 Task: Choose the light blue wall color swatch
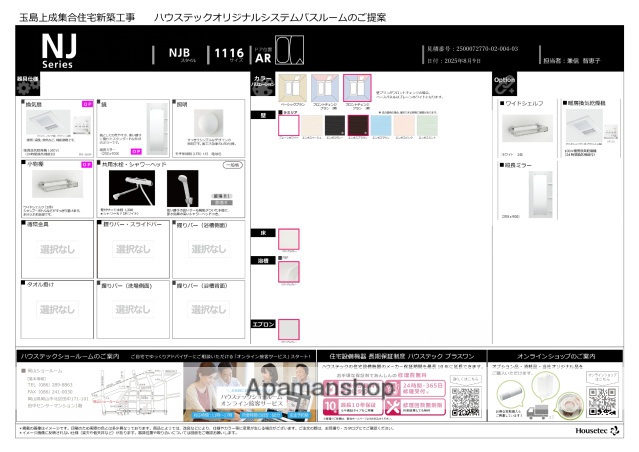(x=382, y=126)
